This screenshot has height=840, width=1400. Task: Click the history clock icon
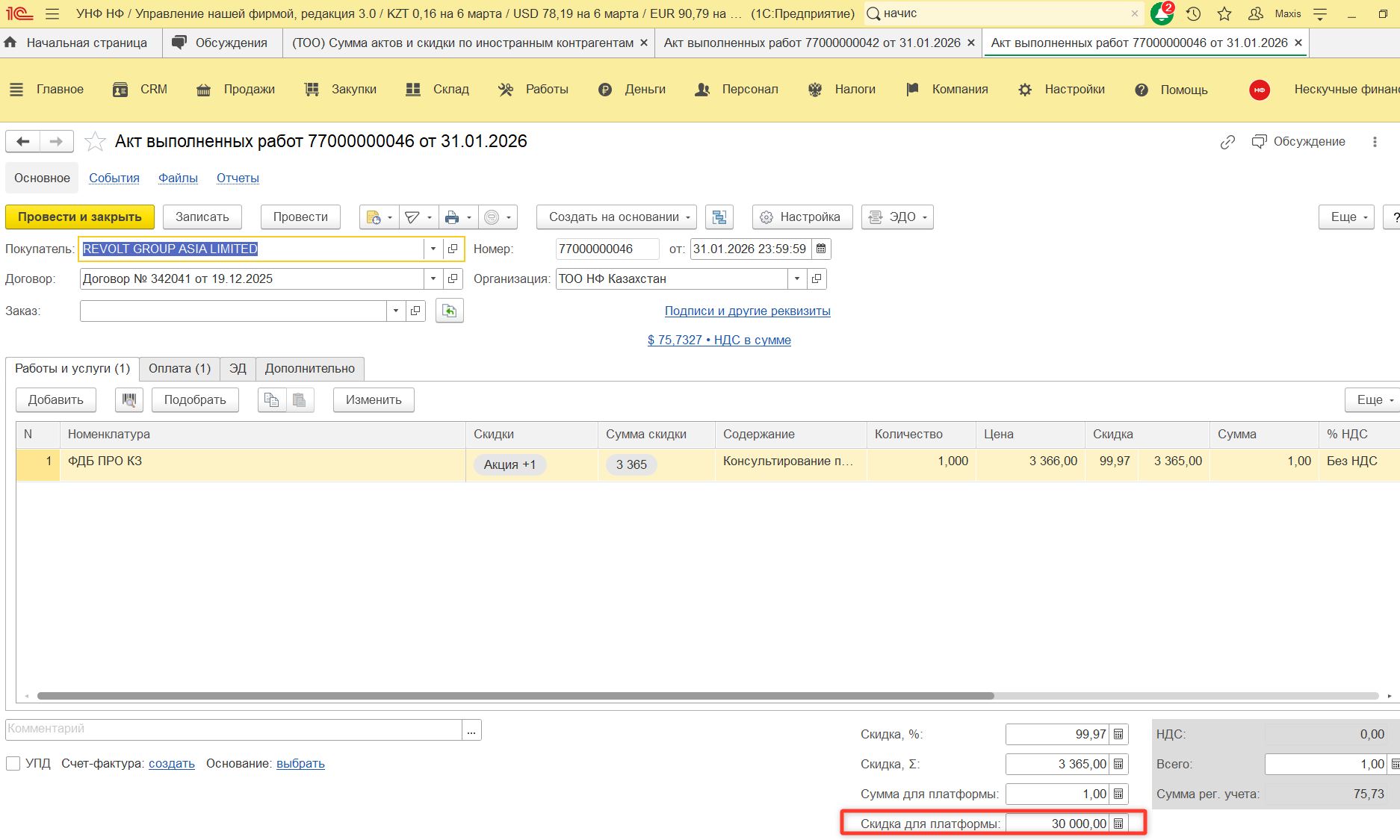(1193, 13)
